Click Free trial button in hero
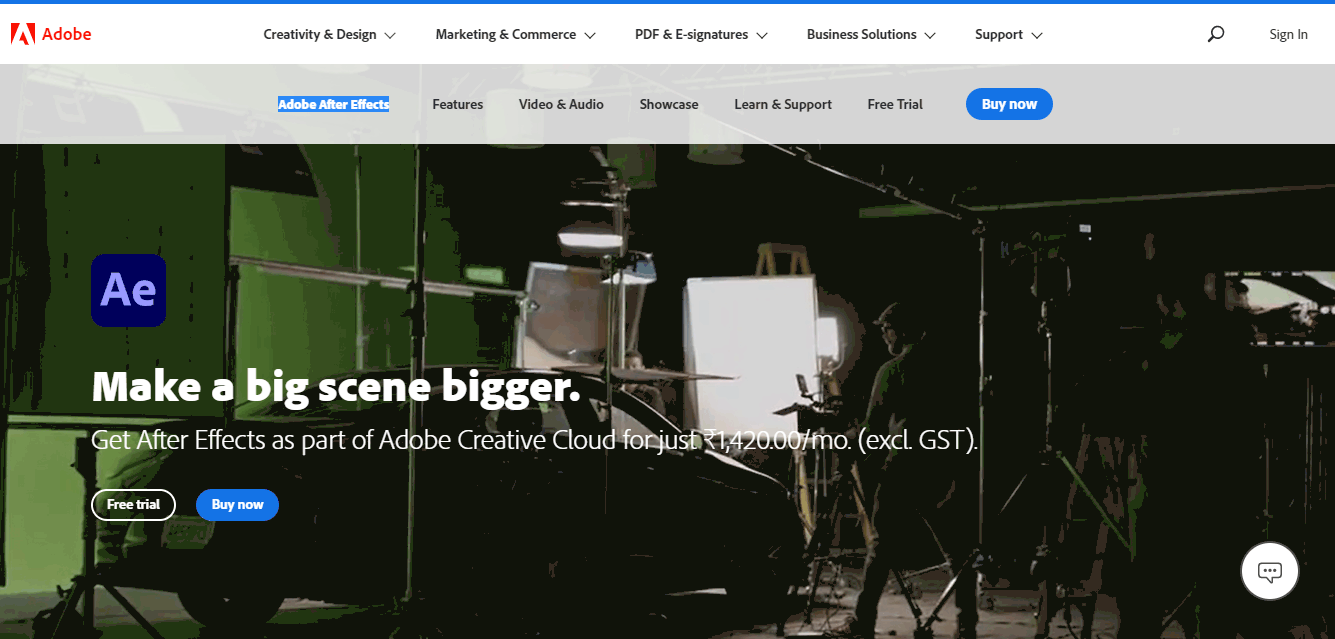This screenshot has width=1335, height=639. [x=133, y=505]
